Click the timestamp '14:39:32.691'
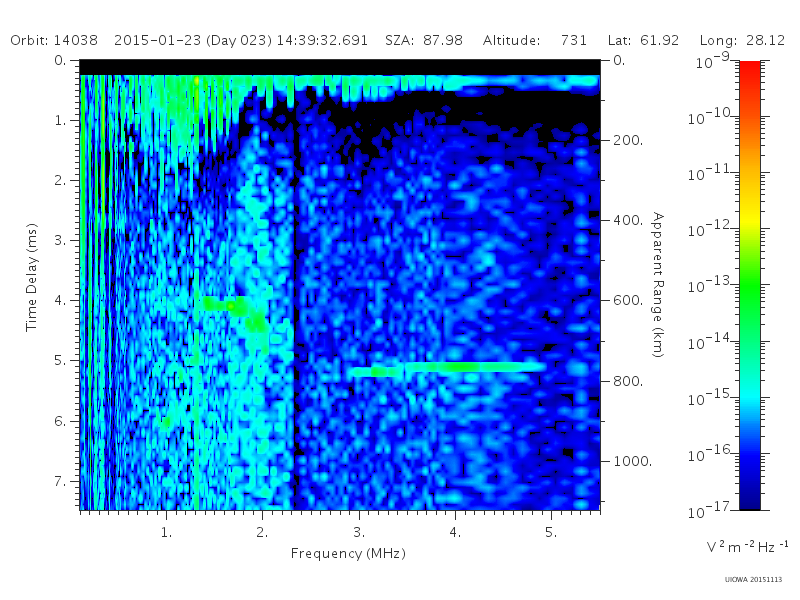Image resolution: width=800 pixels, height=600 pixels. [322, 40]
